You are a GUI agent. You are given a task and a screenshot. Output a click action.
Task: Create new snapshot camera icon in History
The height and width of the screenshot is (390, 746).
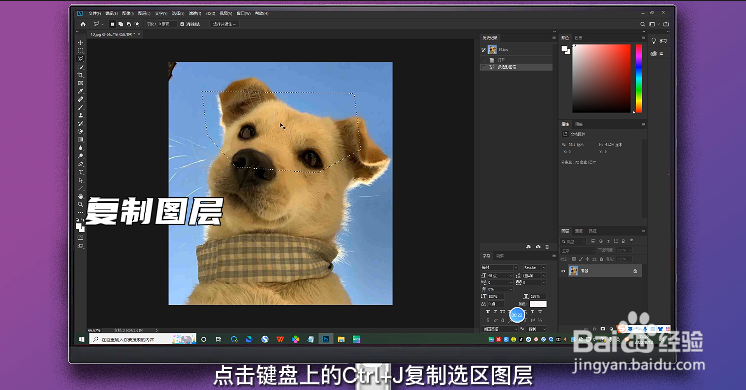click(x=538, y=247)
